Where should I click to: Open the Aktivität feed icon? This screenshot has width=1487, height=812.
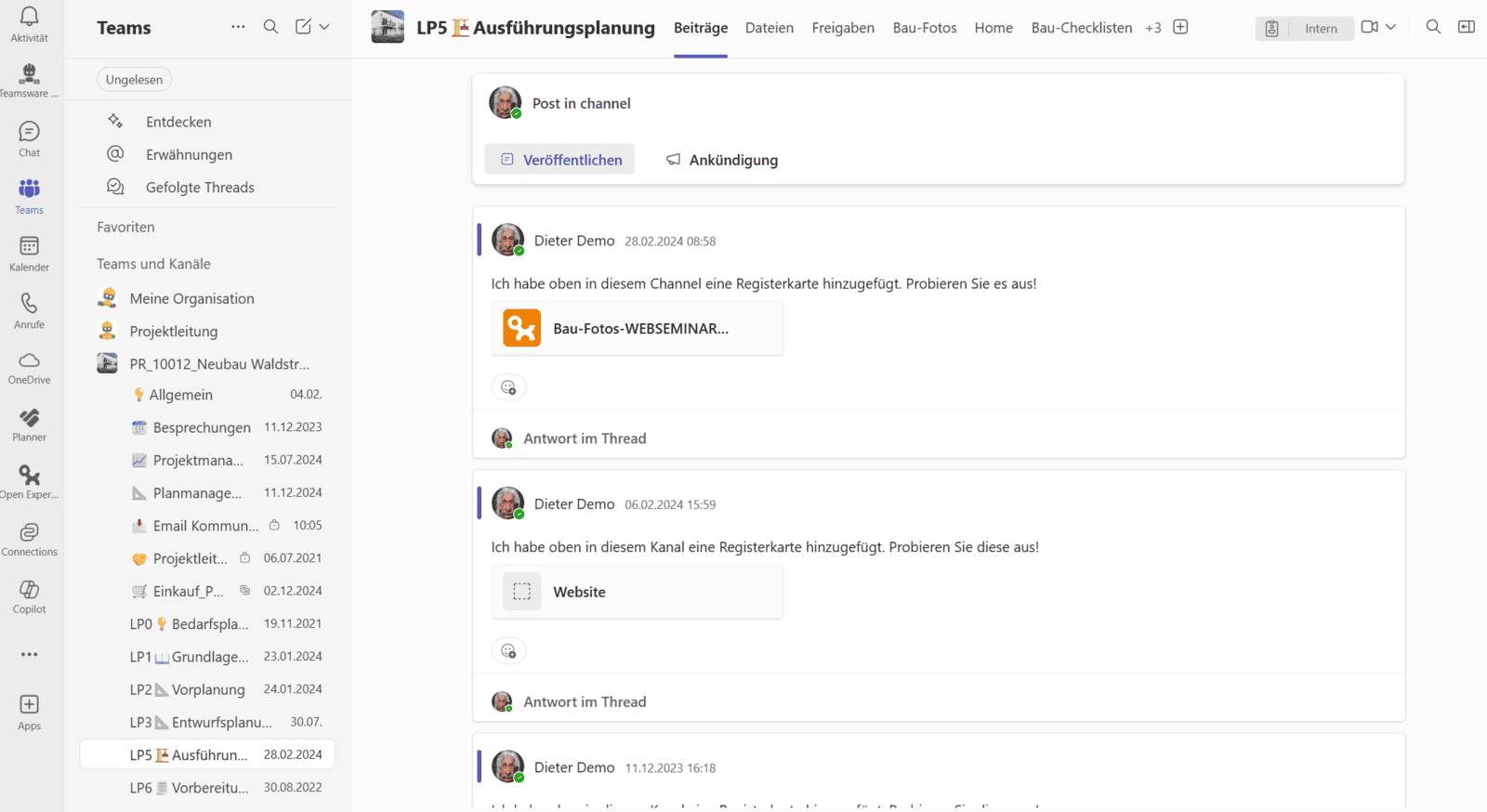tap(29, 23)
